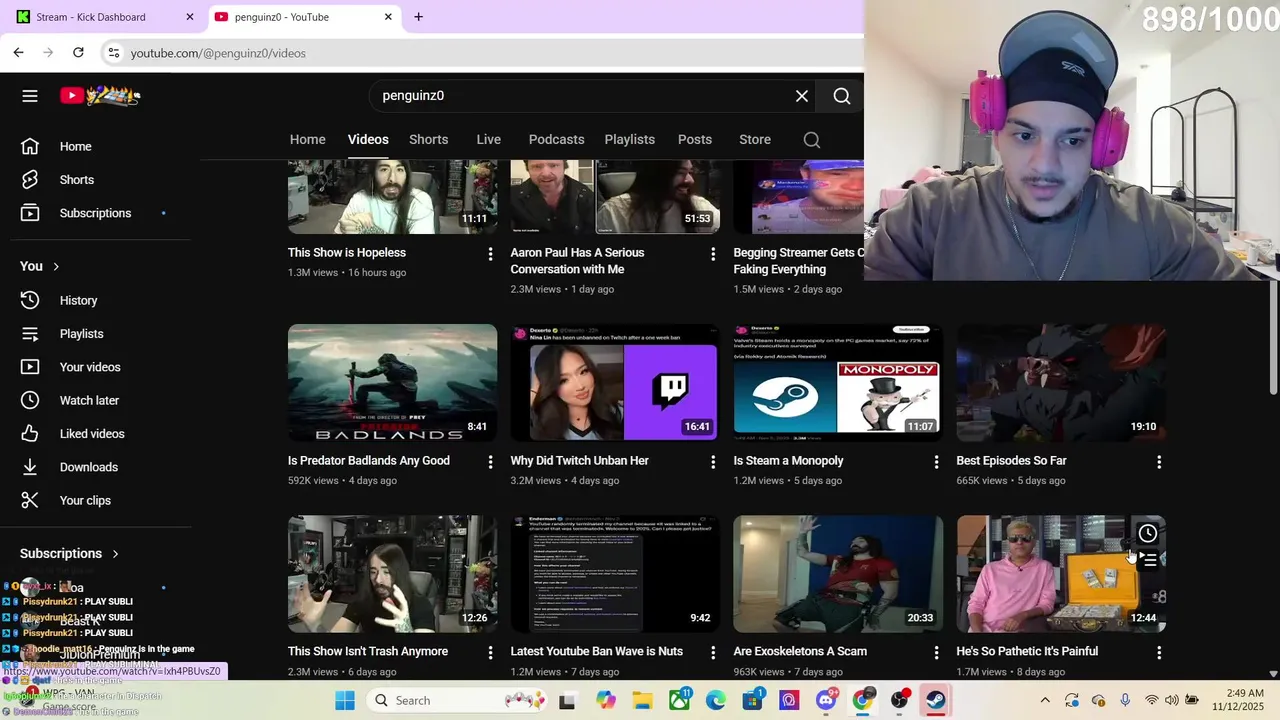Viewport: 1280px width, 720px height.
Task: Open the Windows Start menu
Action: [x=345, y=700]
